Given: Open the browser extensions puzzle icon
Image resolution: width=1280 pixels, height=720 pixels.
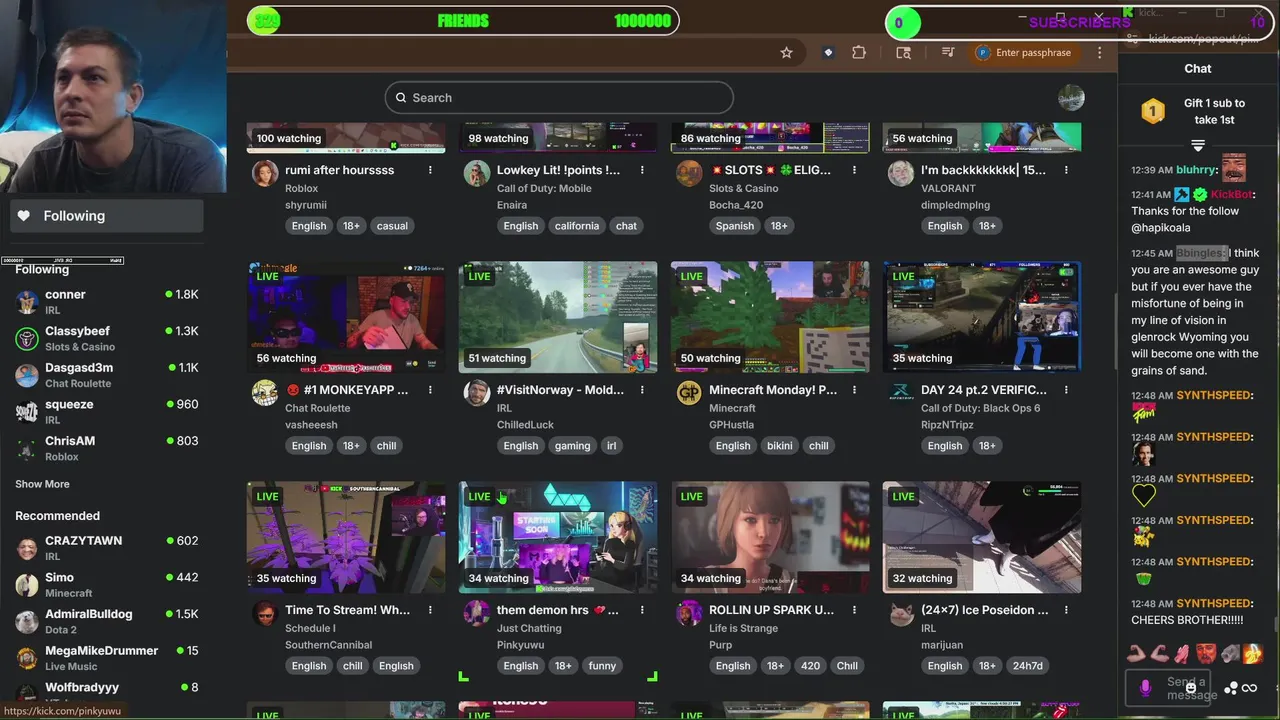Looking at the screenshot, I should click(x=859, y=53).
